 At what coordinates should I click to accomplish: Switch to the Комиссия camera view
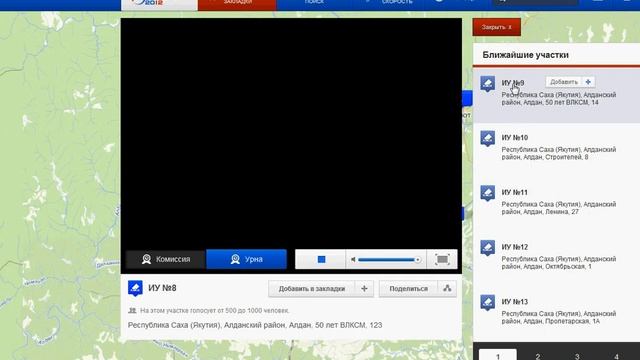click(165, 259)
